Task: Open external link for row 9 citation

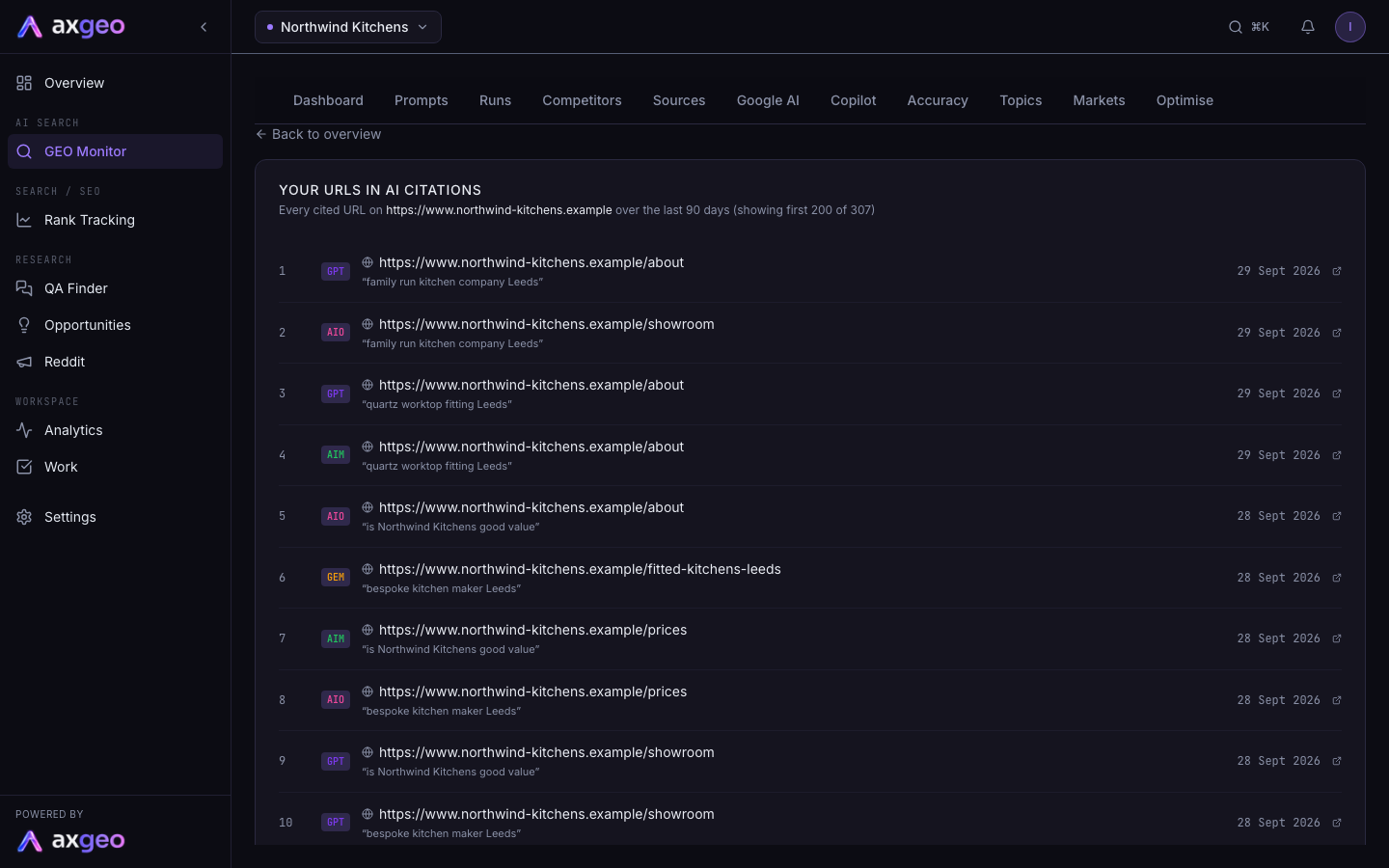Action: (1337, 761)
